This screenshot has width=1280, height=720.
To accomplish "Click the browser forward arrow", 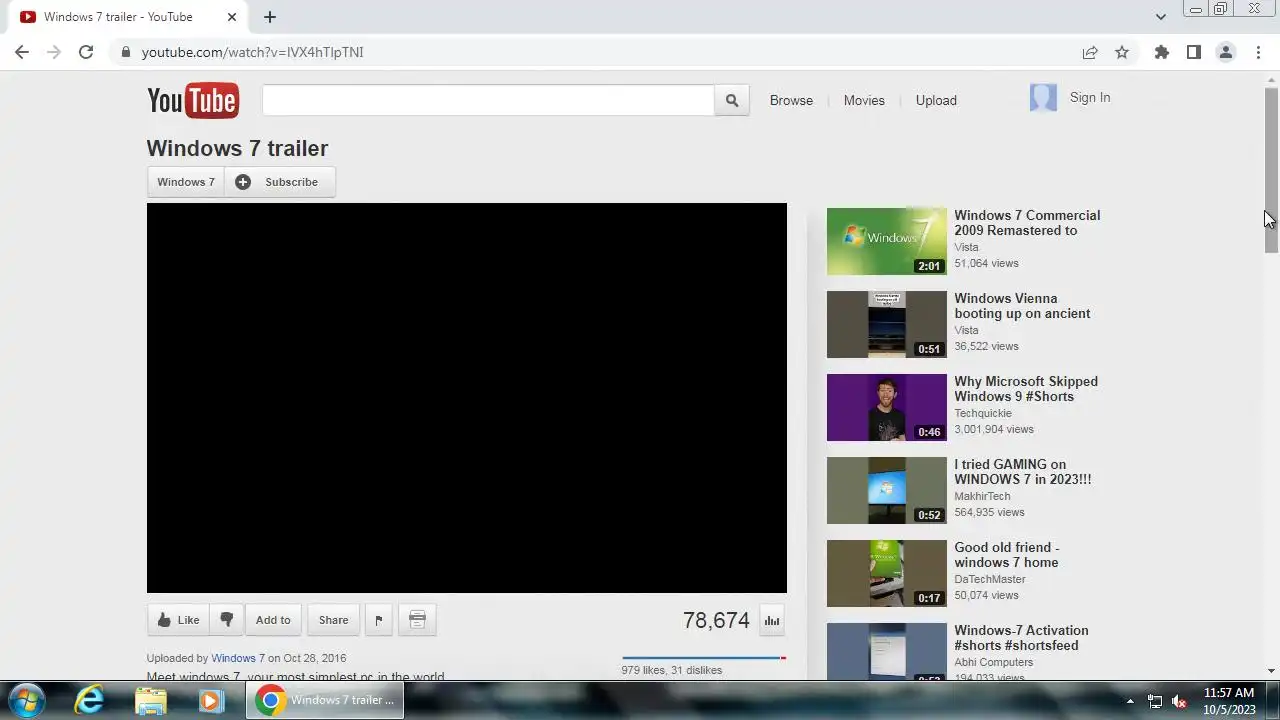I will tap(54, 52).
